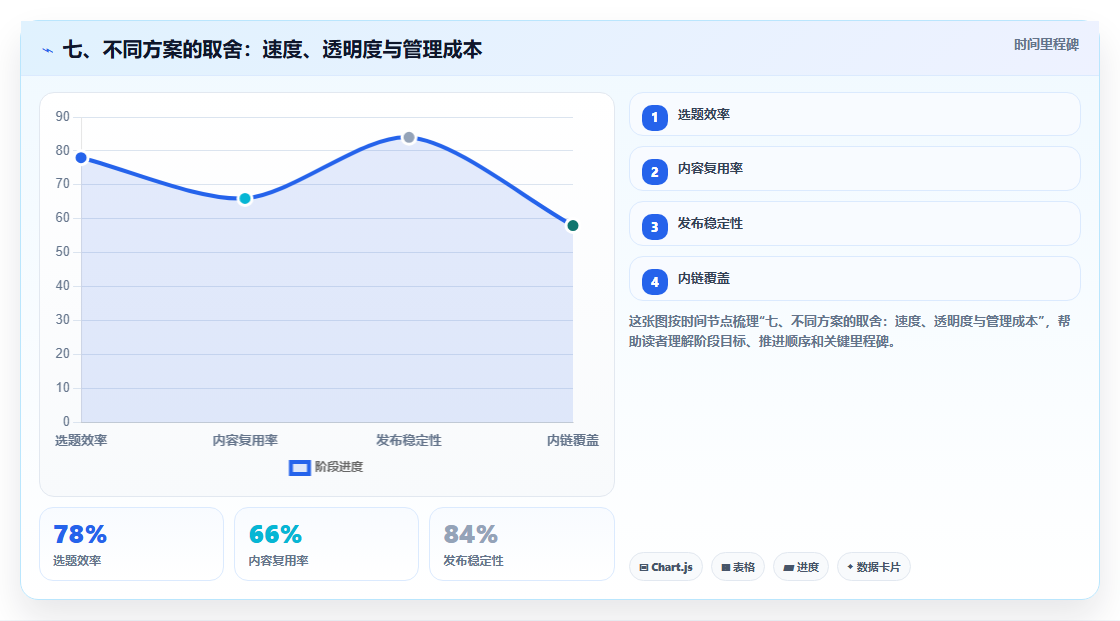Click the x-axis label 选题效率
Viewport: 1120px width, 621px height.
pyautogui.click(x=81, y=440)
